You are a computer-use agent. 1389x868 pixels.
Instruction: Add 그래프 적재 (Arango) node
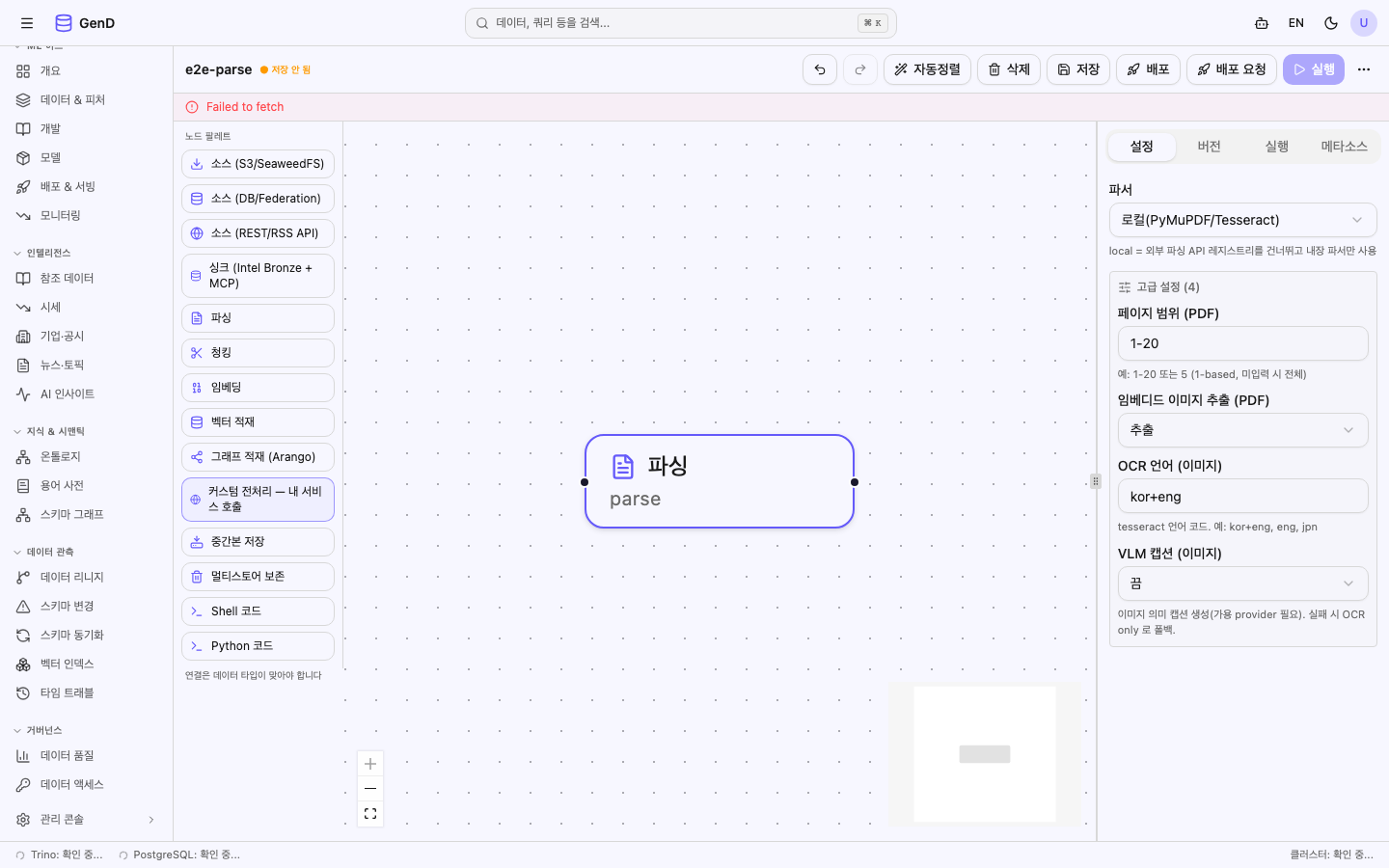pos(258,457)
